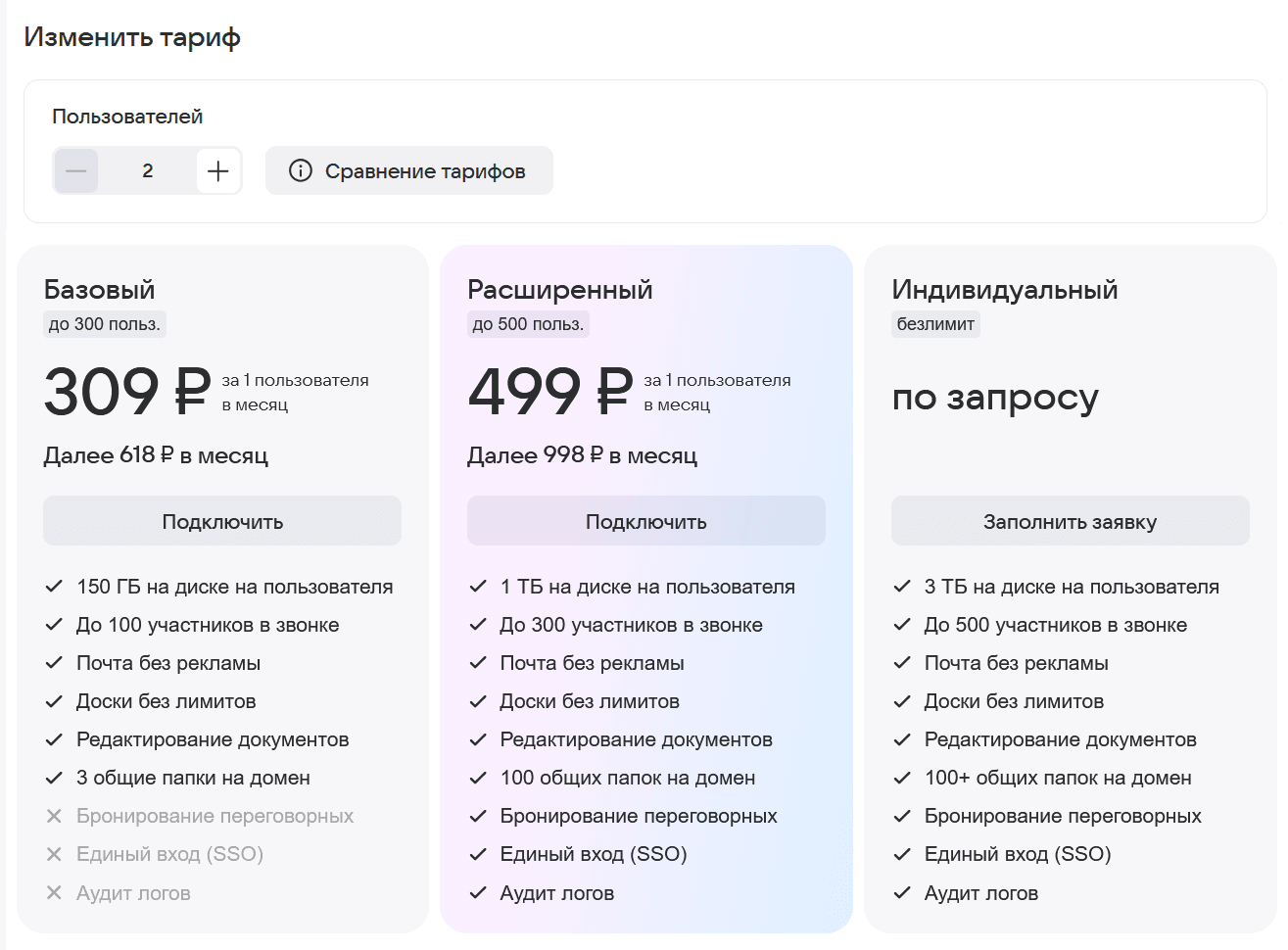Click 'Далее 998 ₽ в месяц' text
The width and height of the screenshot is (1288, 950).
point(583,455)
